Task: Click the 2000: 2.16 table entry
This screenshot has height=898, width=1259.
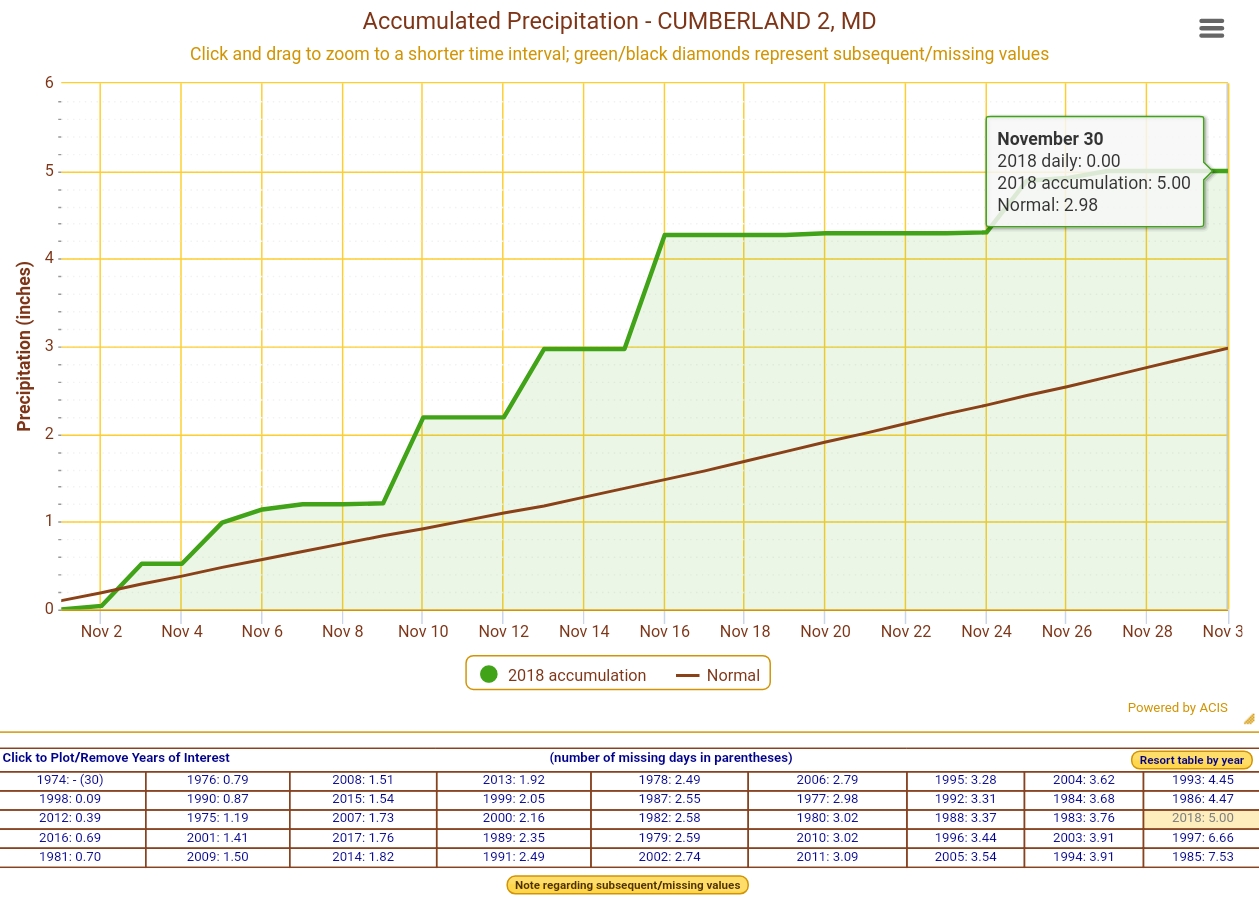Action: (x=509, y=818)
